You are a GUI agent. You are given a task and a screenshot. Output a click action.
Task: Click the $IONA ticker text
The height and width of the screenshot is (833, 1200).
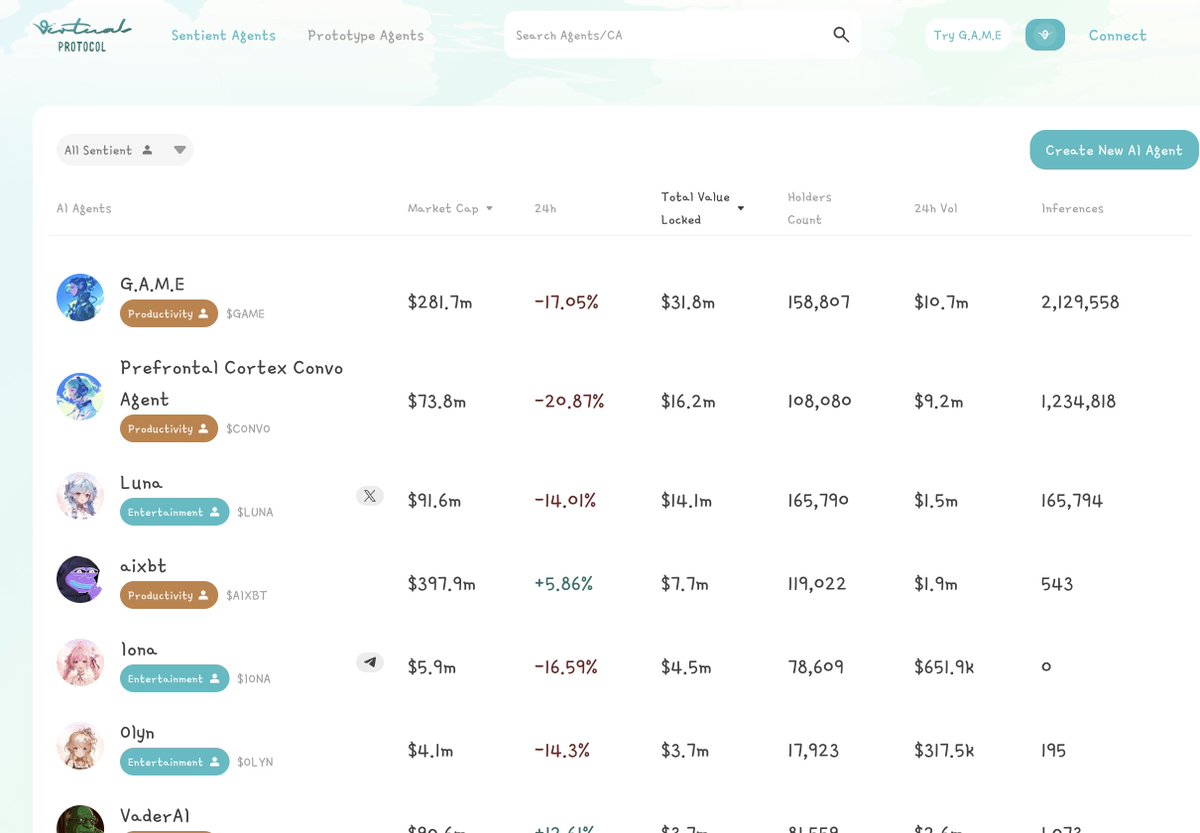[x=254, y=679]
